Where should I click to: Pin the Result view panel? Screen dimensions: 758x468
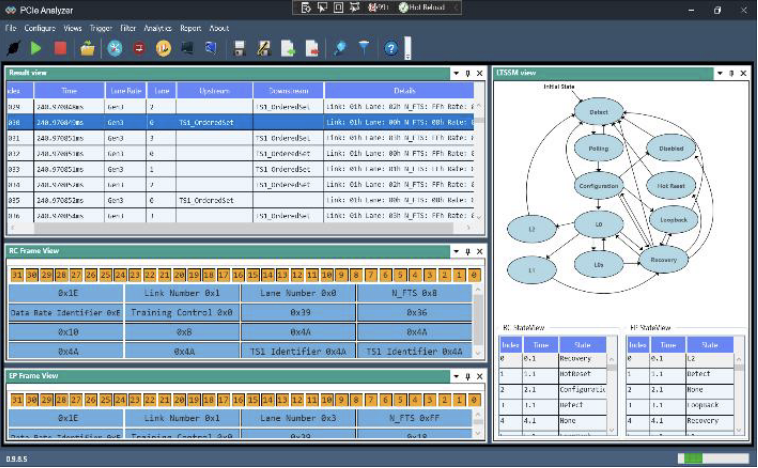tap(468, 73)
